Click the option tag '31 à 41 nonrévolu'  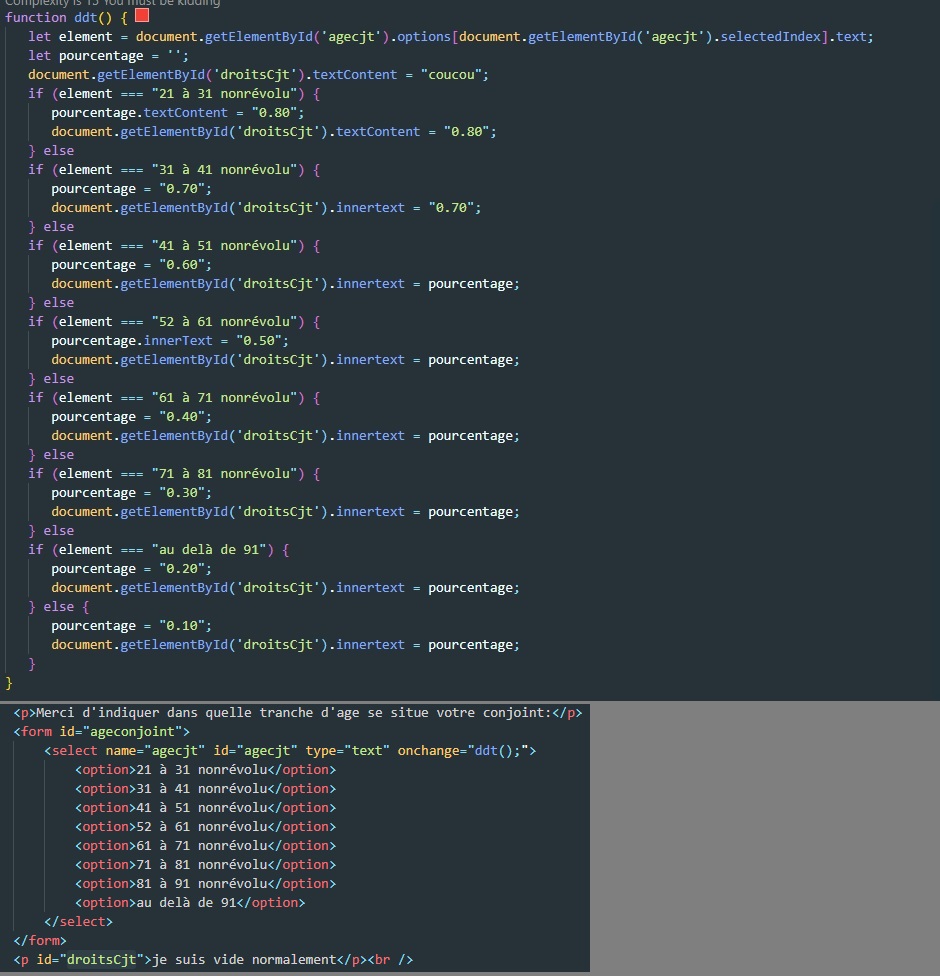click(x=205, y=789)
